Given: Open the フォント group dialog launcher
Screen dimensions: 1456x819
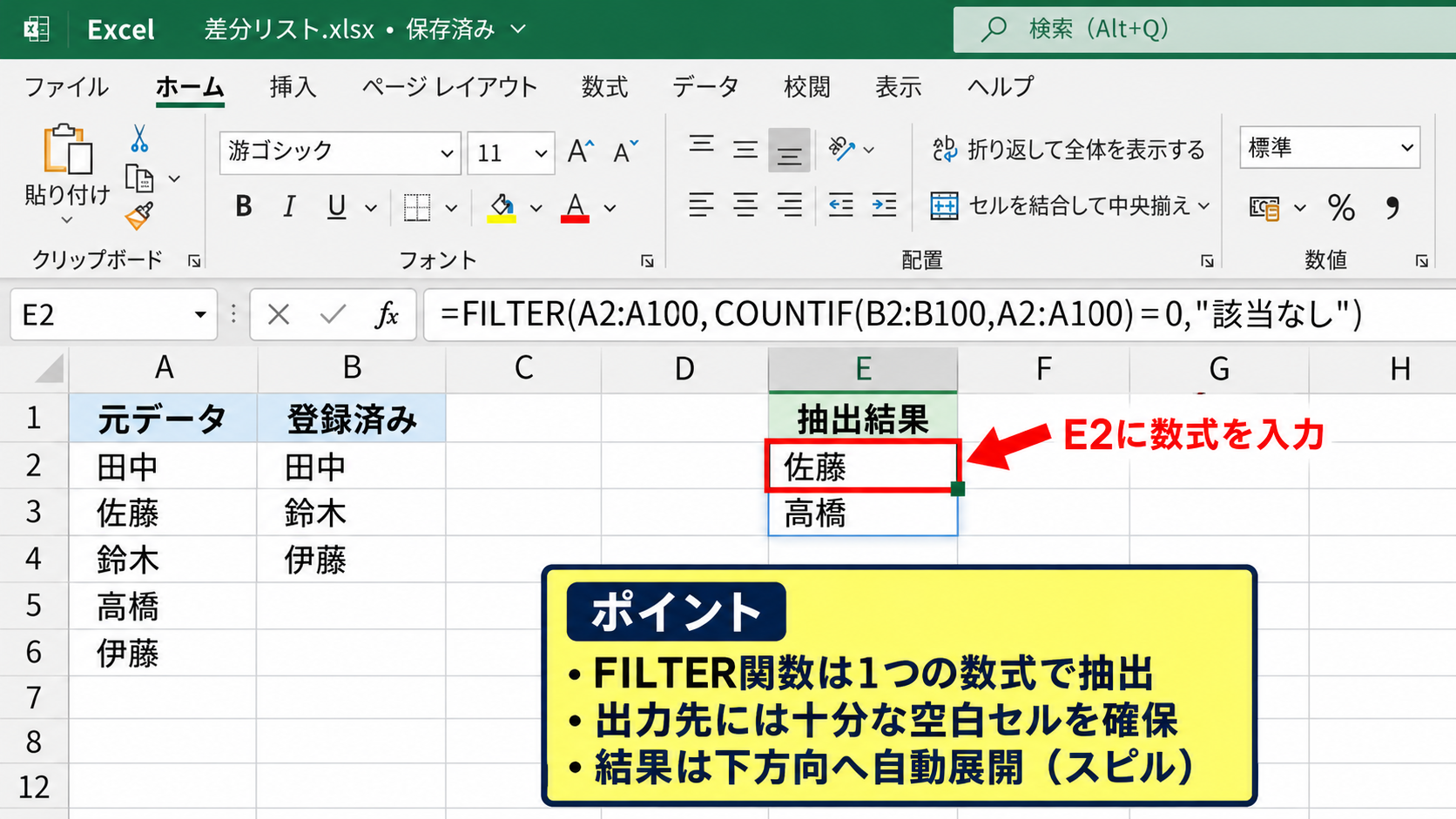Looking at the screenshot, I should click(647, 260).
